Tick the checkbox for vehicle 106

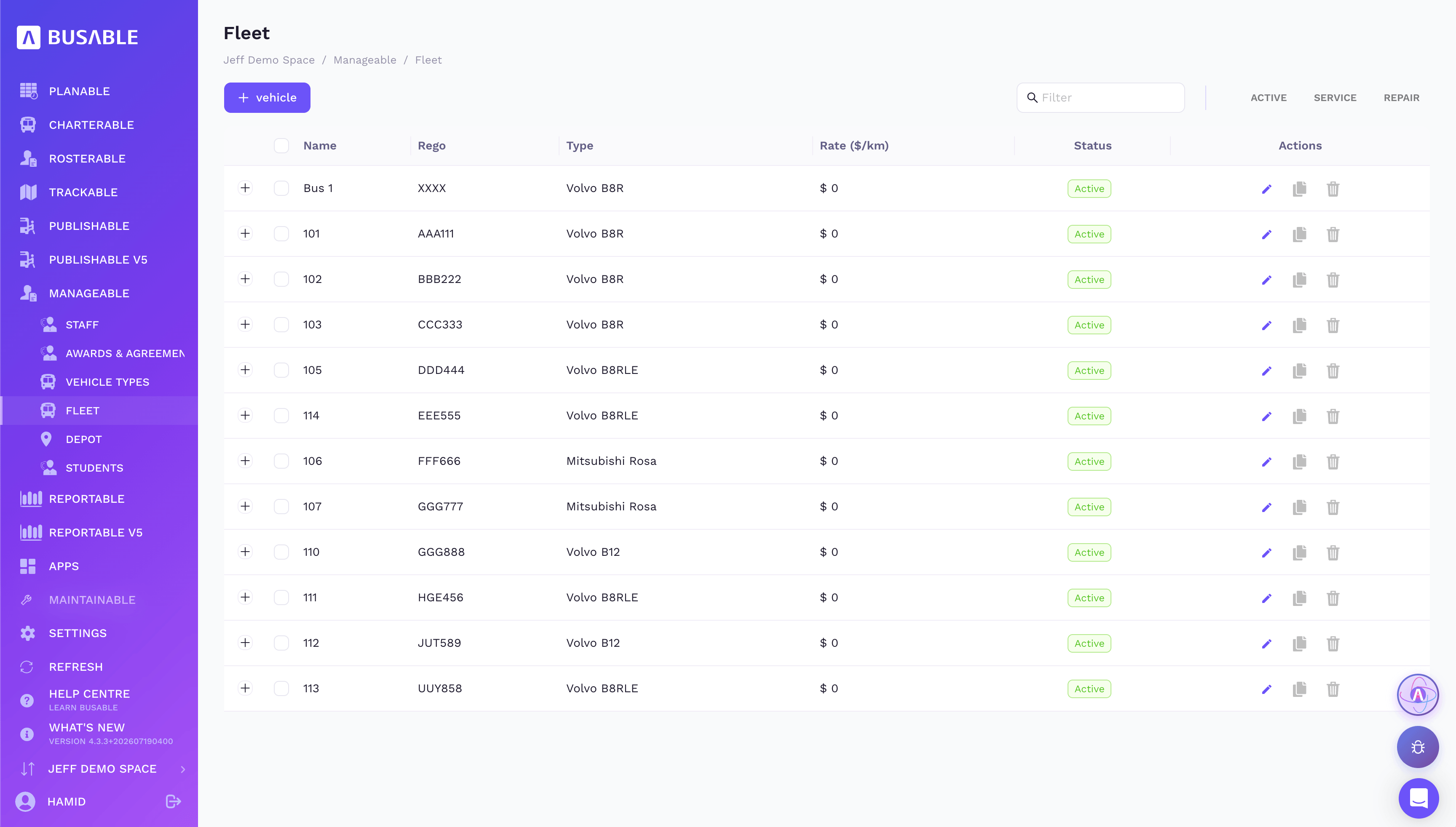pyautogui.click(x=281, y=461)
